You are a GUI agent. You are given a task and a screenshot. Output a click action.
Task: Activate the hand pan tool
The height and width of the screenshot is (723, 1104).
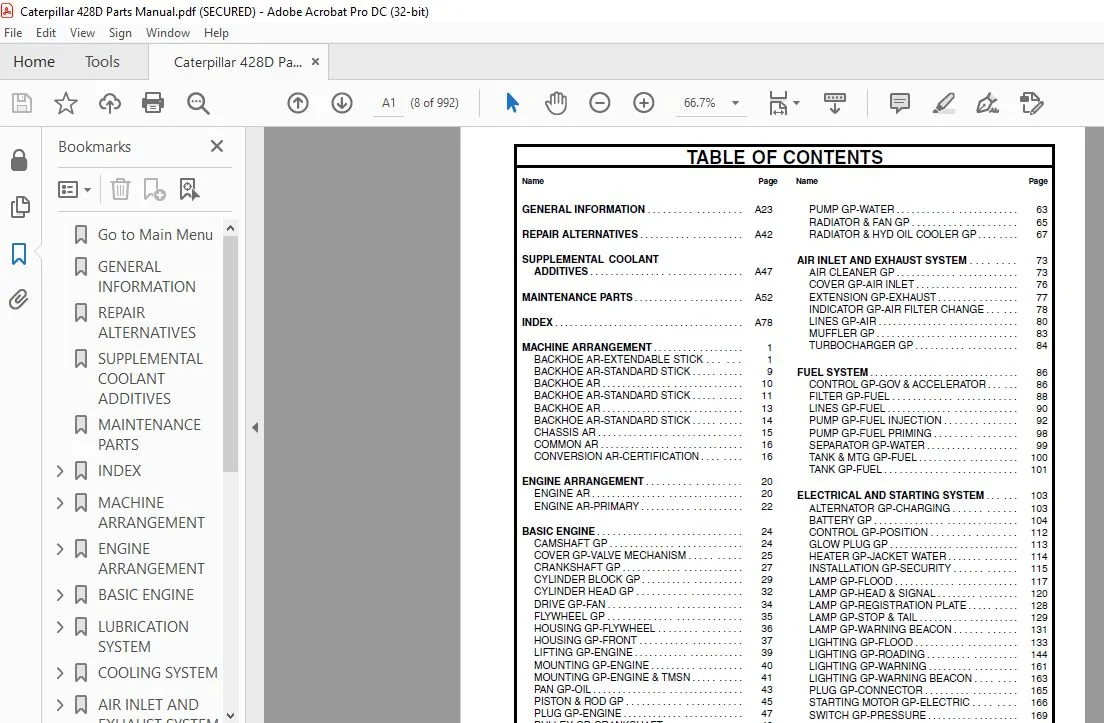[x=556, y=103]
